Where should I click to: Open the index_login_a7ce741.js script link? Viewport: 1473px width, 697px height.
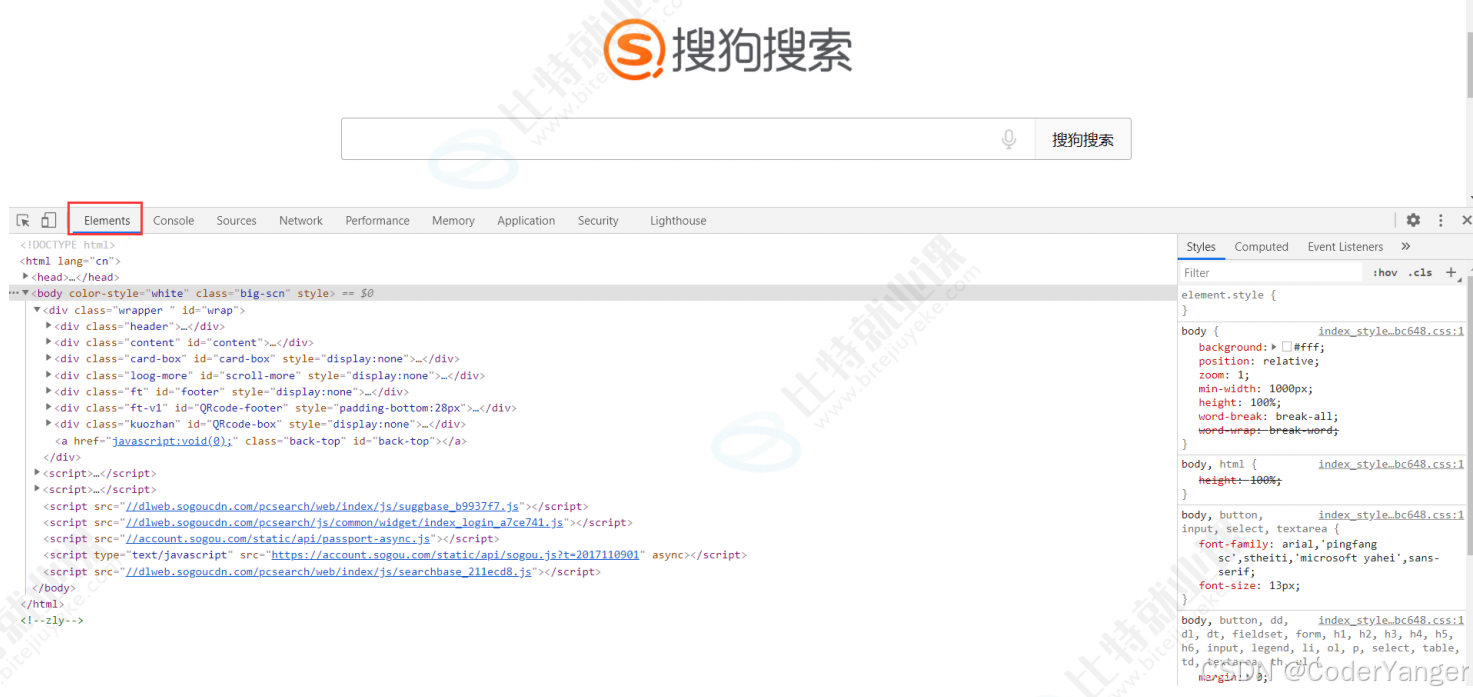coord(345,522)
